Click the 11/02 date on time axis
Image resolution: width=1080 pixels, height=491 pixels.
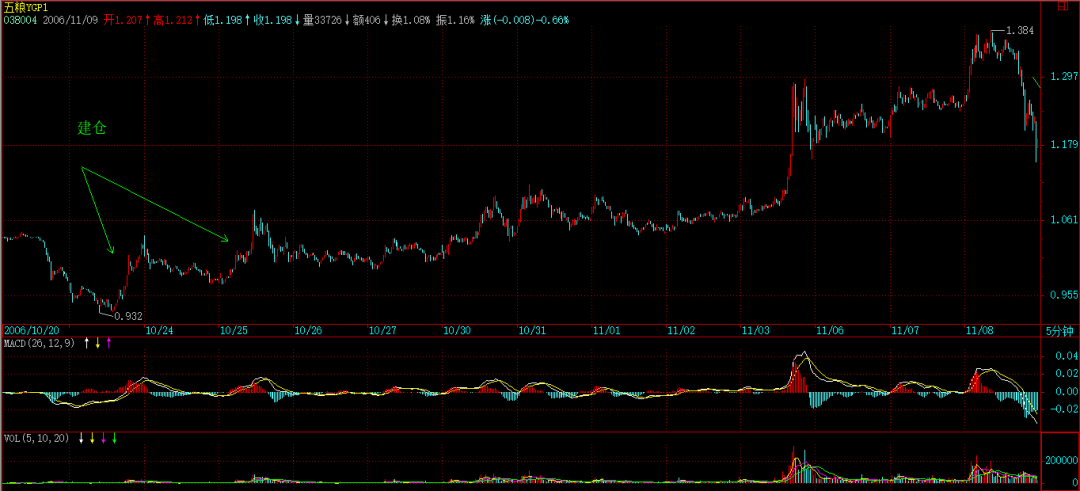click(x=681, y=331)
